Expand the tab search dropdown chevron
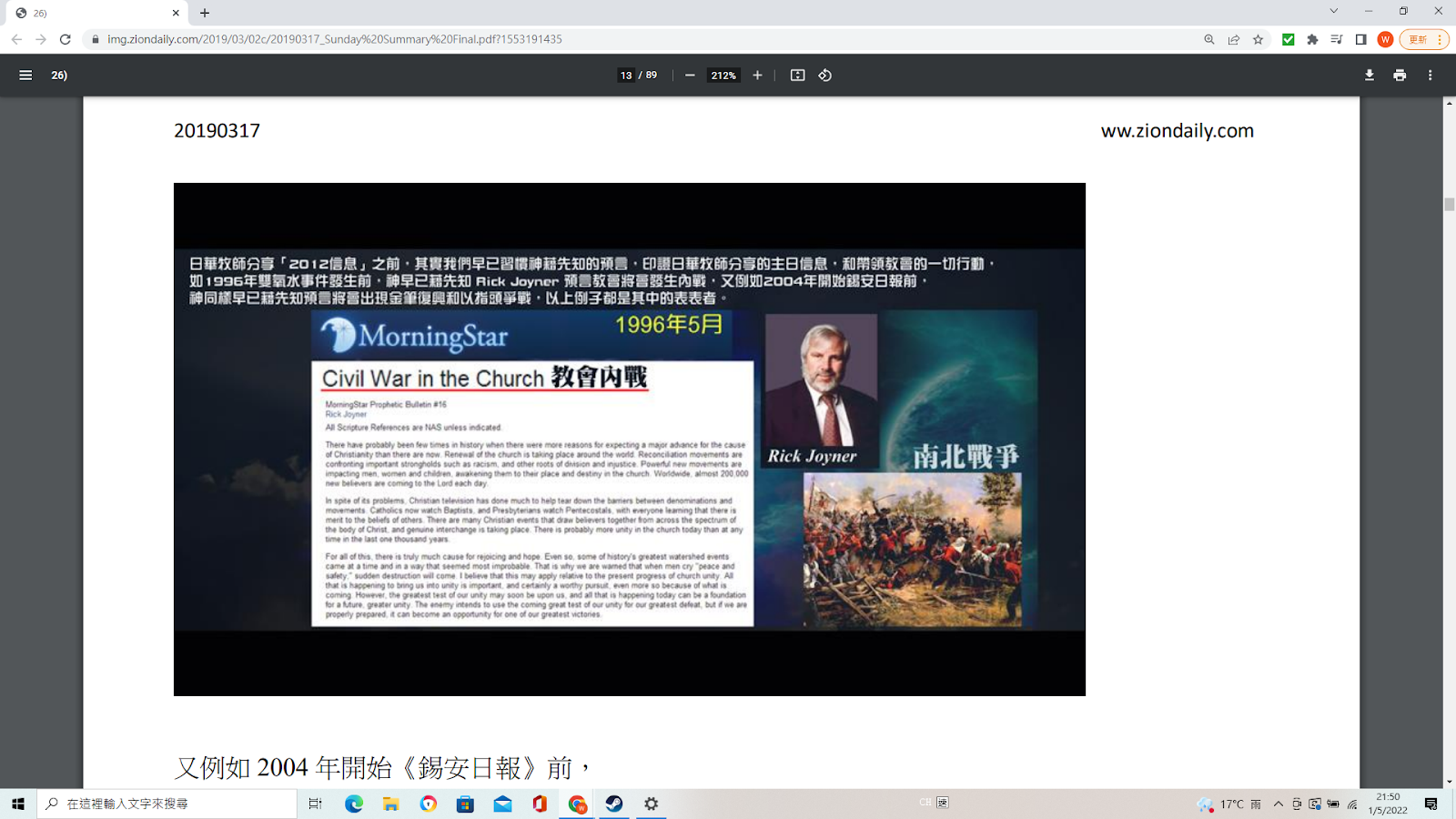Image resolution: width=1456 pixels, height=819 pixels. tap(1334, 11)
